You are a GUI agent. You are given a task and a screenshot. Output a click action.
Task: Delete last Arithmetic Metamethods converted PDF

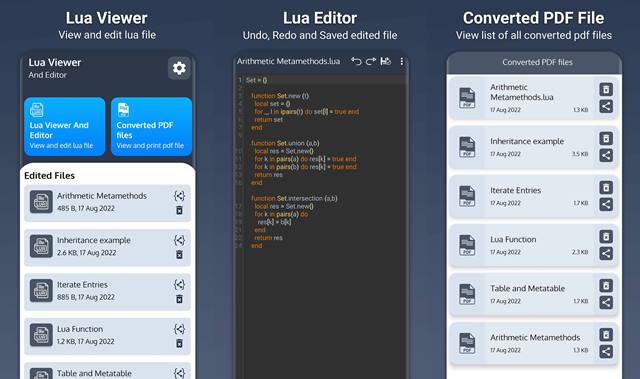point(606,335)
